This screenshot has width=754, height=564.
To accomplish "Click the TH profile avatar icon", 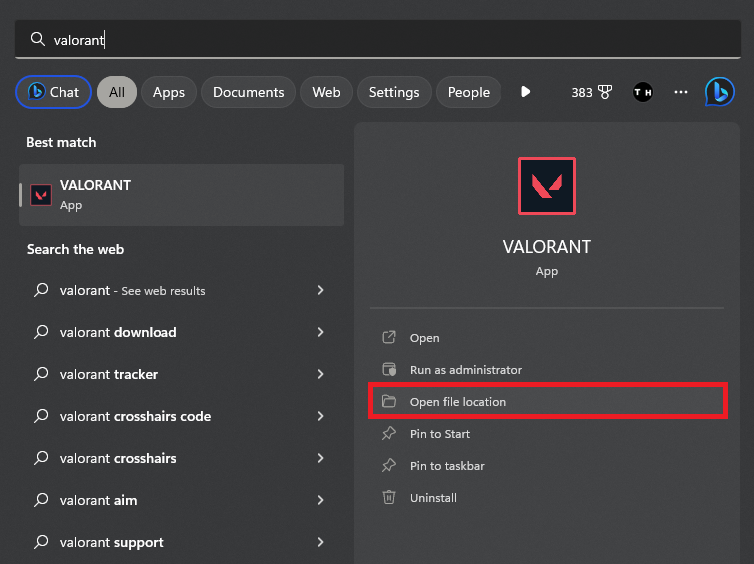I will [643, 92].
